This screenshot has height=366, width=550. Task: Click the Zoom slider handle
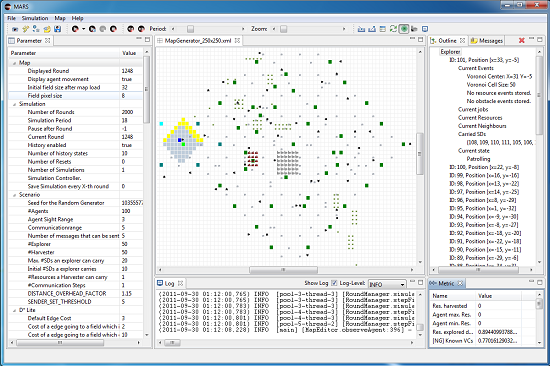coord(283,29)
